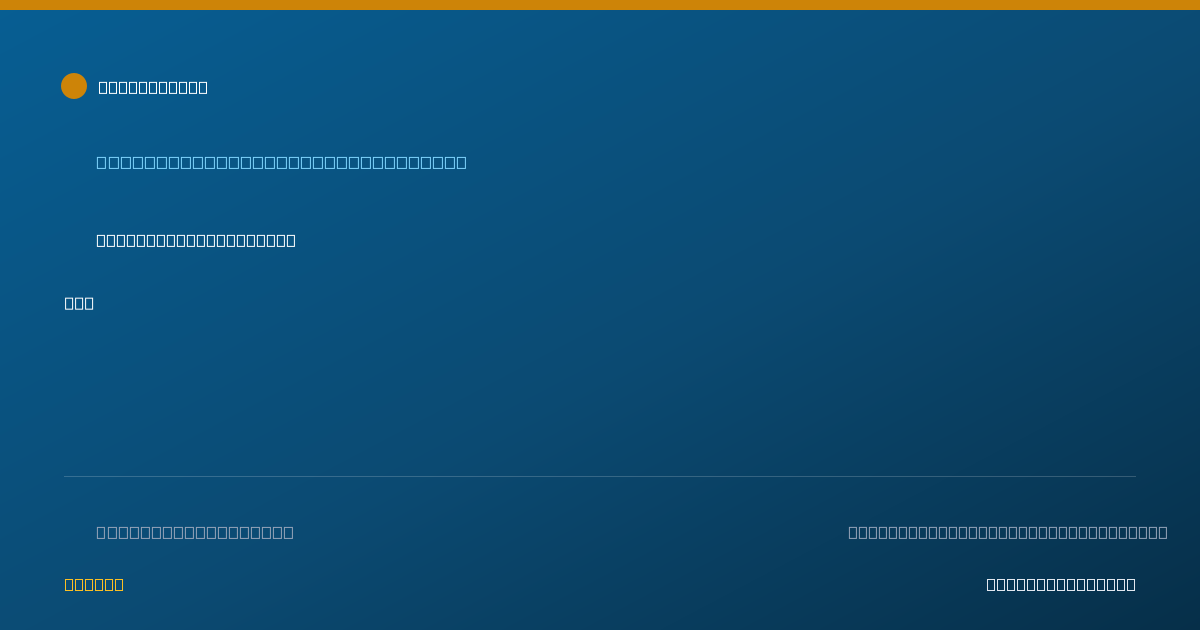Screen dimensions: 1200x630
Task: Select the short three-character white label
Action: coord(79,303)
